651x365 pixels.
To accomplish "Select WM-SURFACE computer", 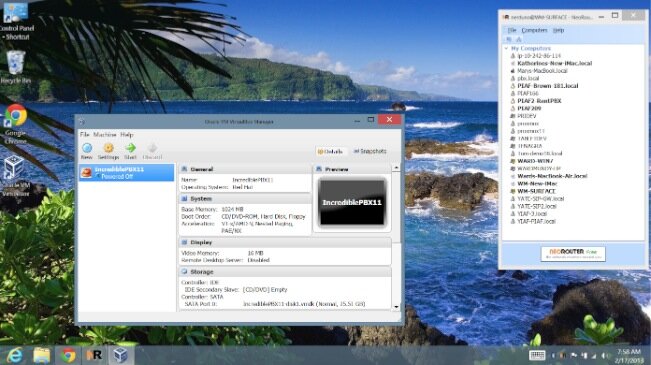I will pyautogui.click(x=536, y=191).
